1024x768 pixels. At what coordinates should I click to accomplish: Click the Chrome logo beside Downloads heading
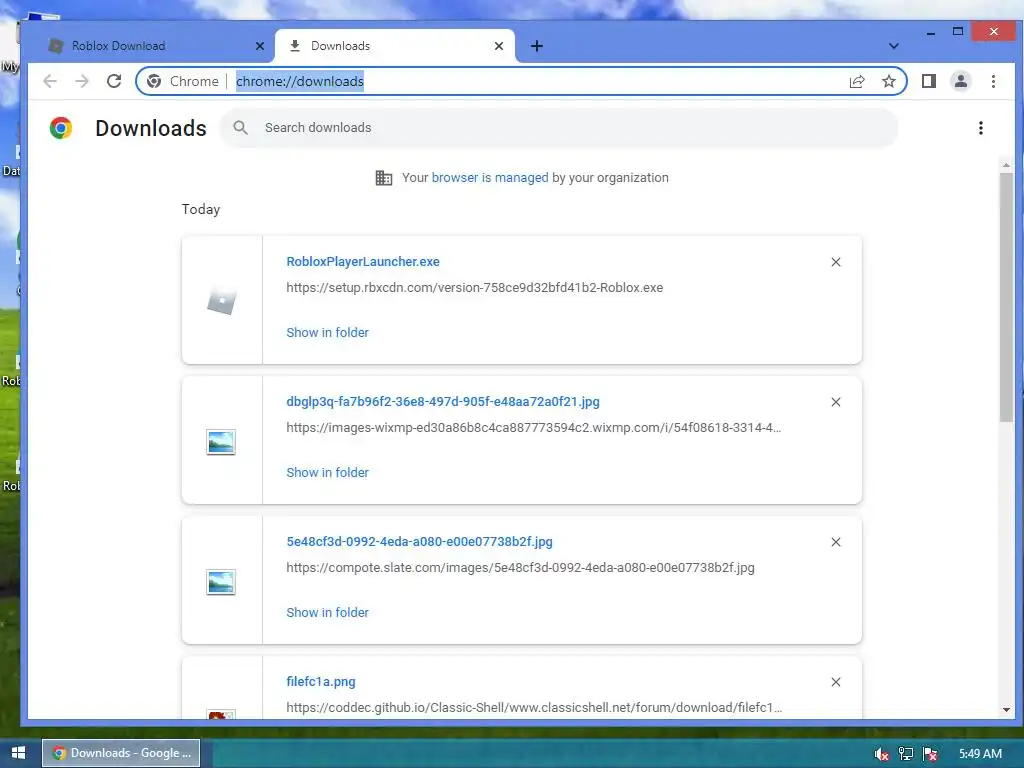click(61, 128)
